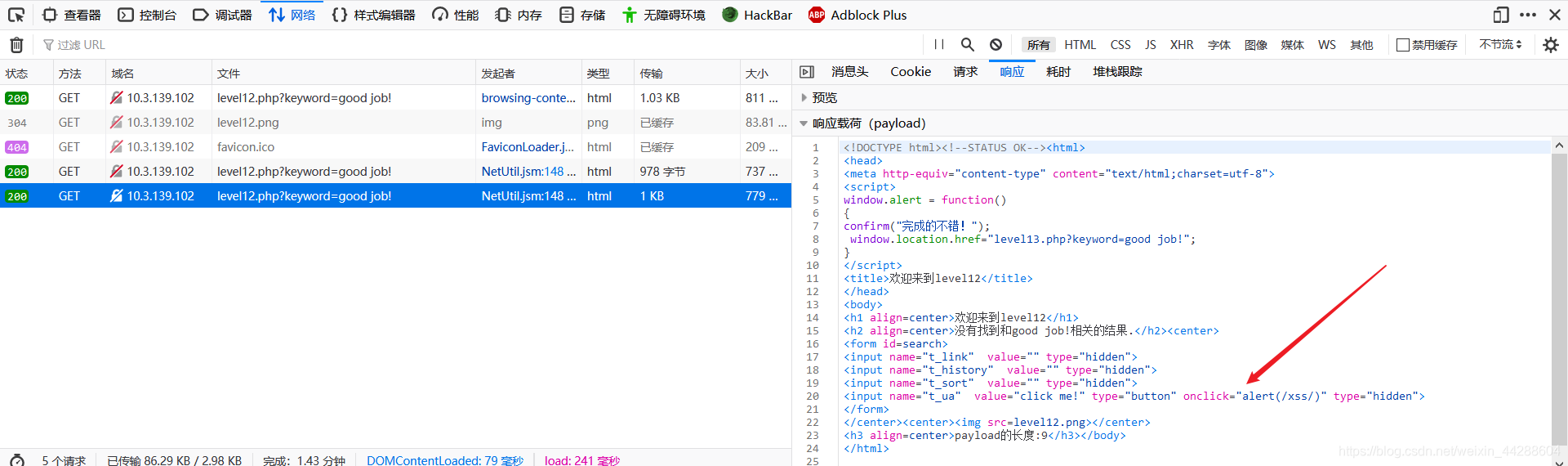Viewport: 1568px width, 466px height.
Task: Enable the 禁用缓存 checkbox
Action: (1403, 45)
